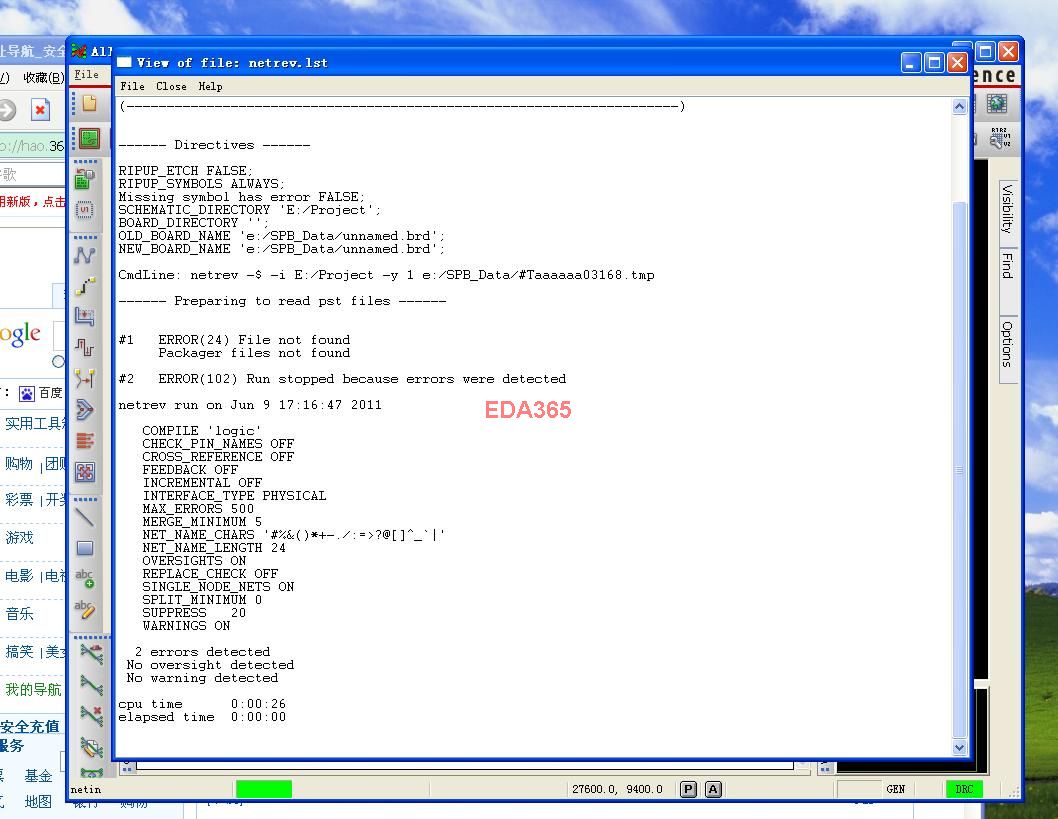
Task: Click the scroll-up arrow in log viewer
Action: 959,107
